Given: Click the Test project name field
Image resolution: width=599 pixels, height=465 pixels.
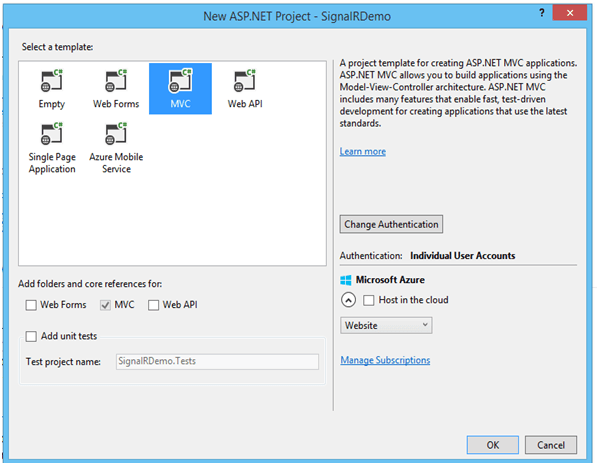Looking at the screenshot, I should point(217,361).
